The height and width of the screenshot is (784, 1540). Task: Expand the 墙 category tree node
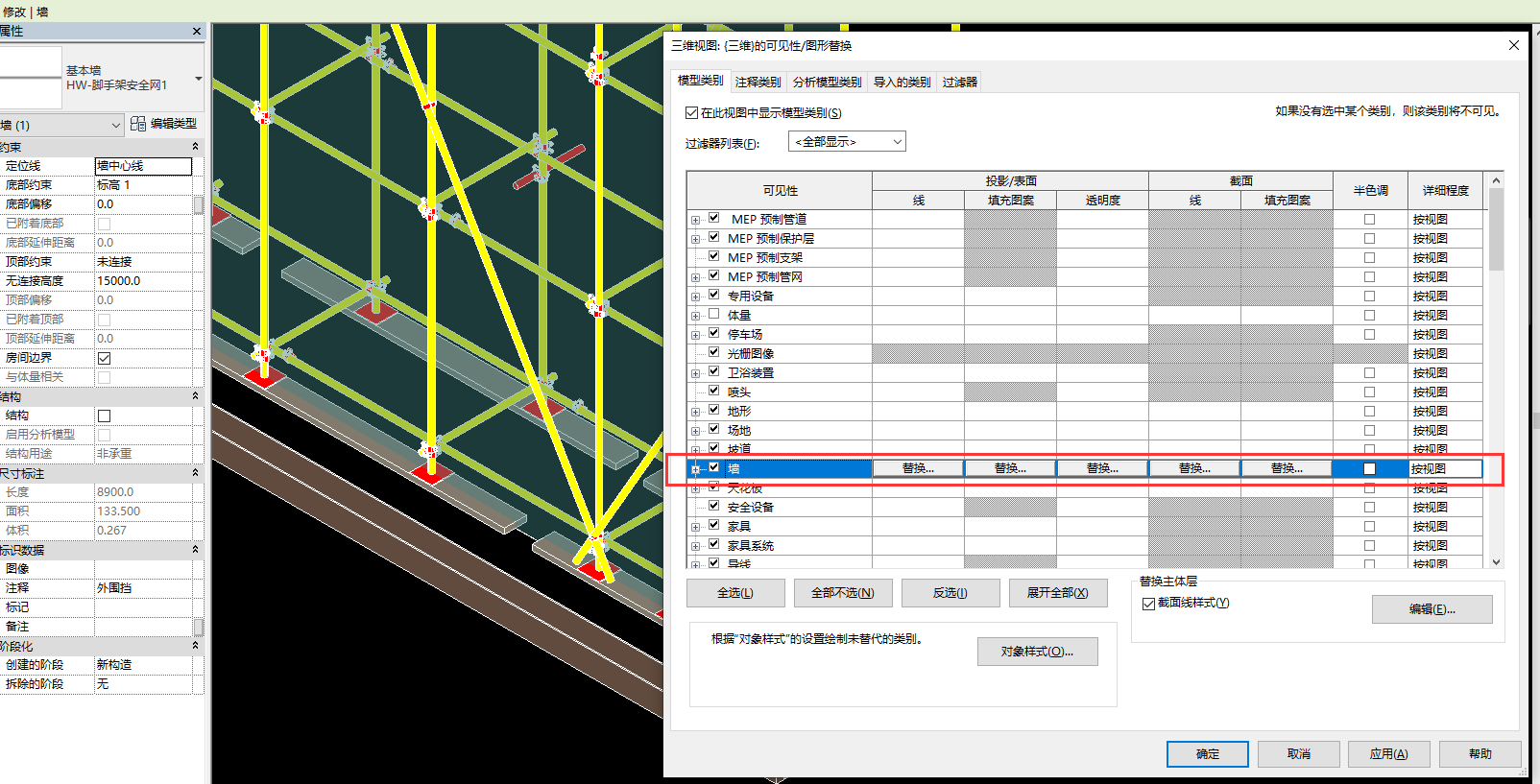click(695, 469)
